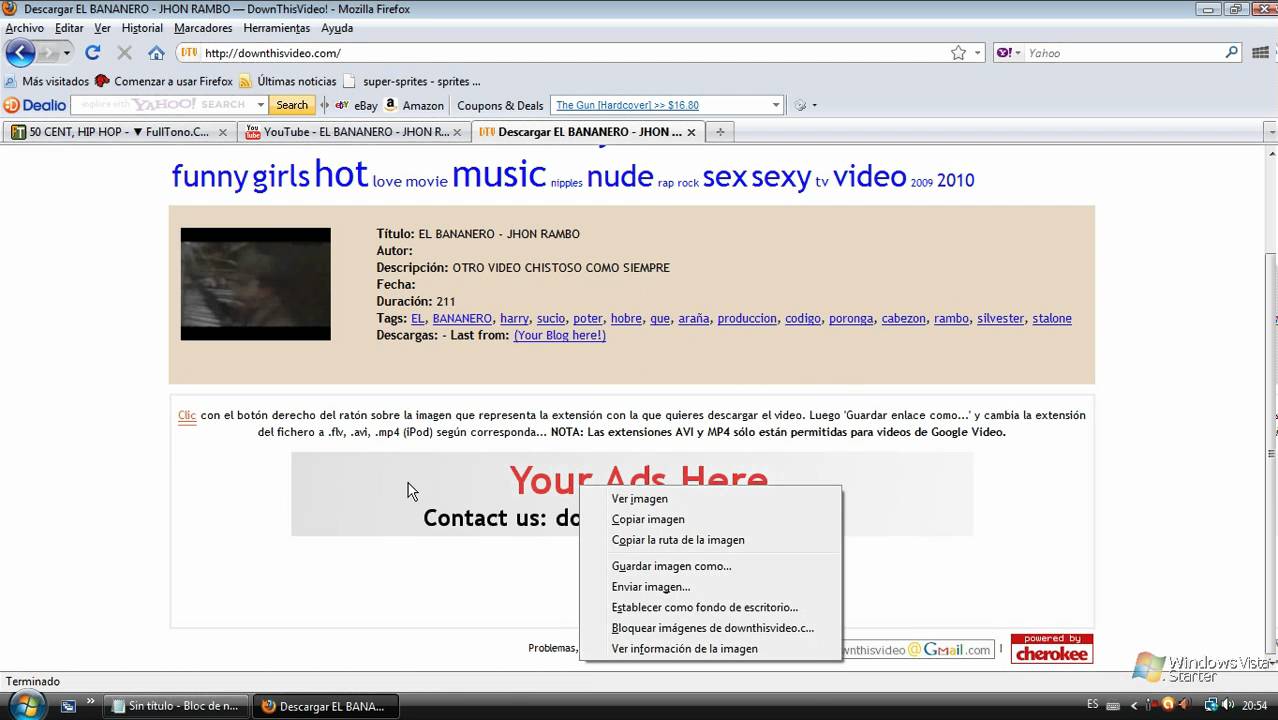
Task: Click the Yahoo search magnifier icon
Action: tap(1231, 53)
